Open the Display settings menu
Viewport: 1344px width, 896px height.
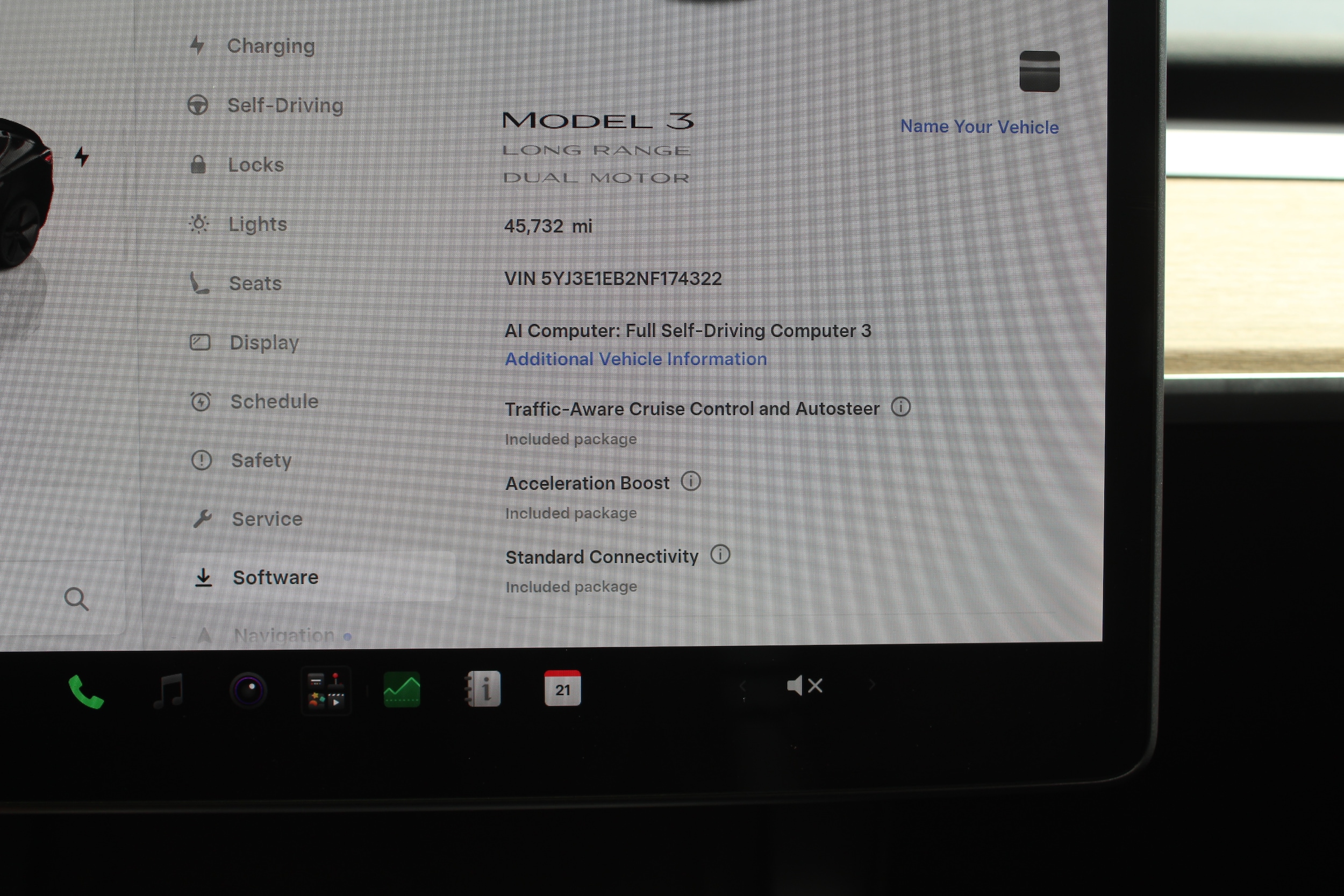[x=245, y=342]
